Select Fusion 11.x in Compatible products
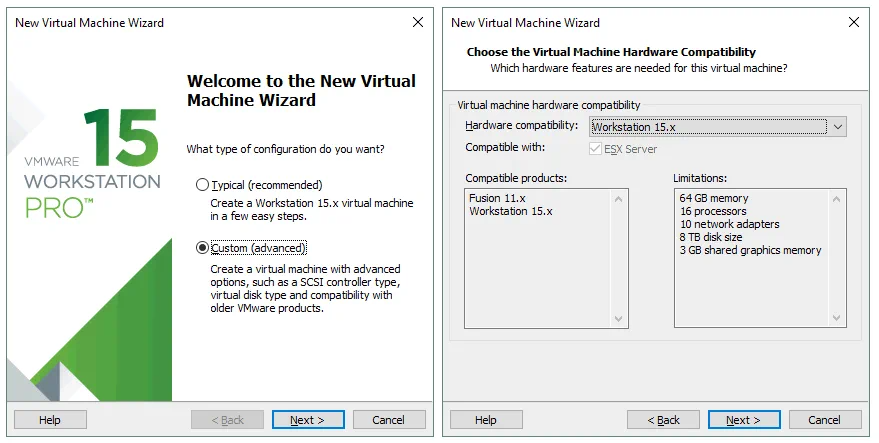Image resolution: width=879 pixels, height=443 pixels. pos(497,199)
